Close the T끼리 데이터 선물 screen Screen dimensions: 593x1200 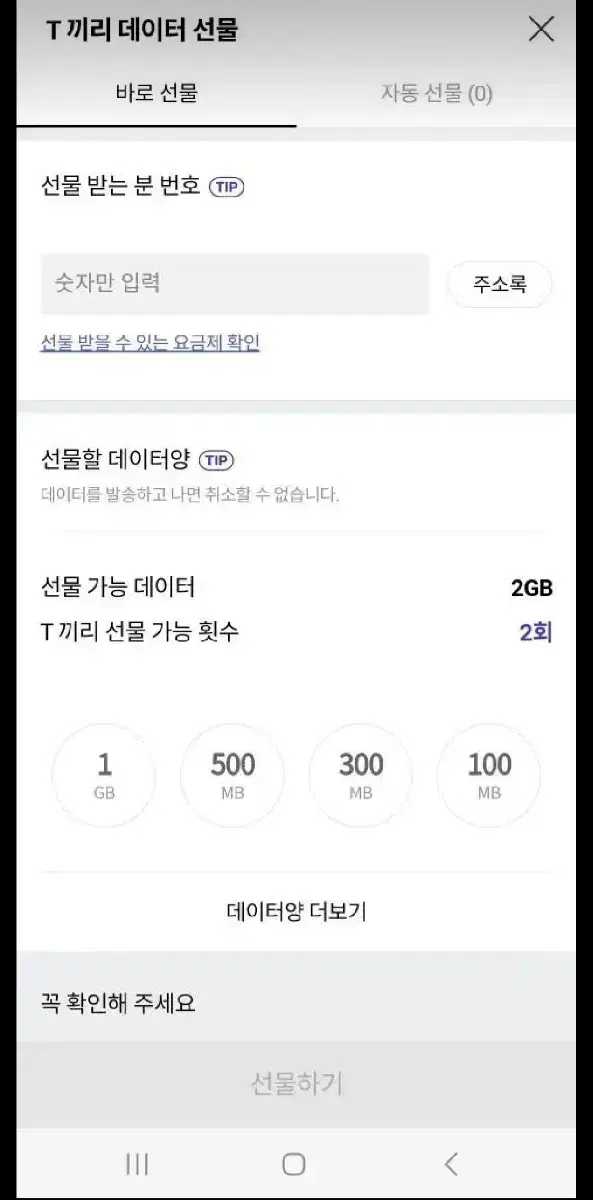pyautogui.click(x=540, y=30)
